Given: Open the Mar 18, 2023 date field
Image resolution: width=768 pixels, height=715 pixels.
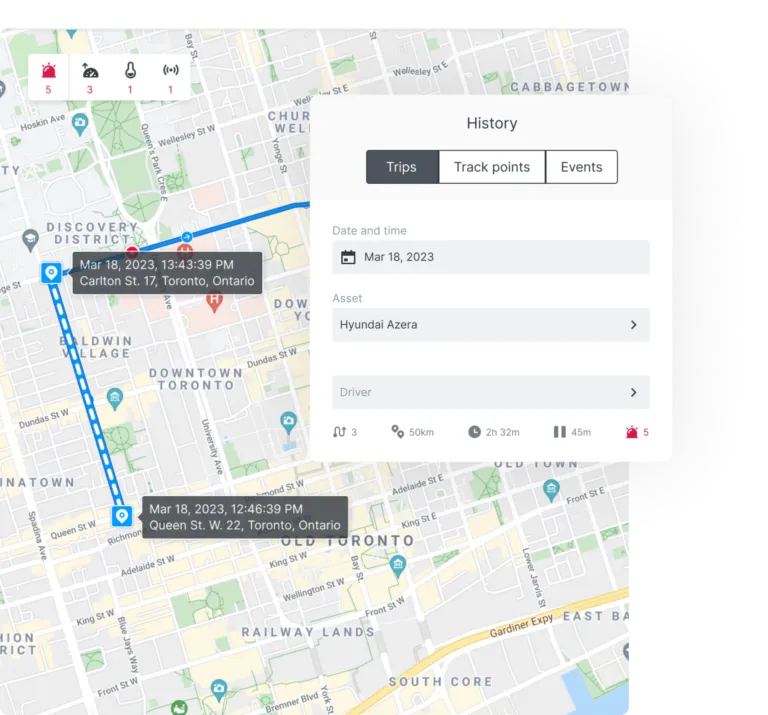Looking at the screenshot, I should [x=491, y=257].
